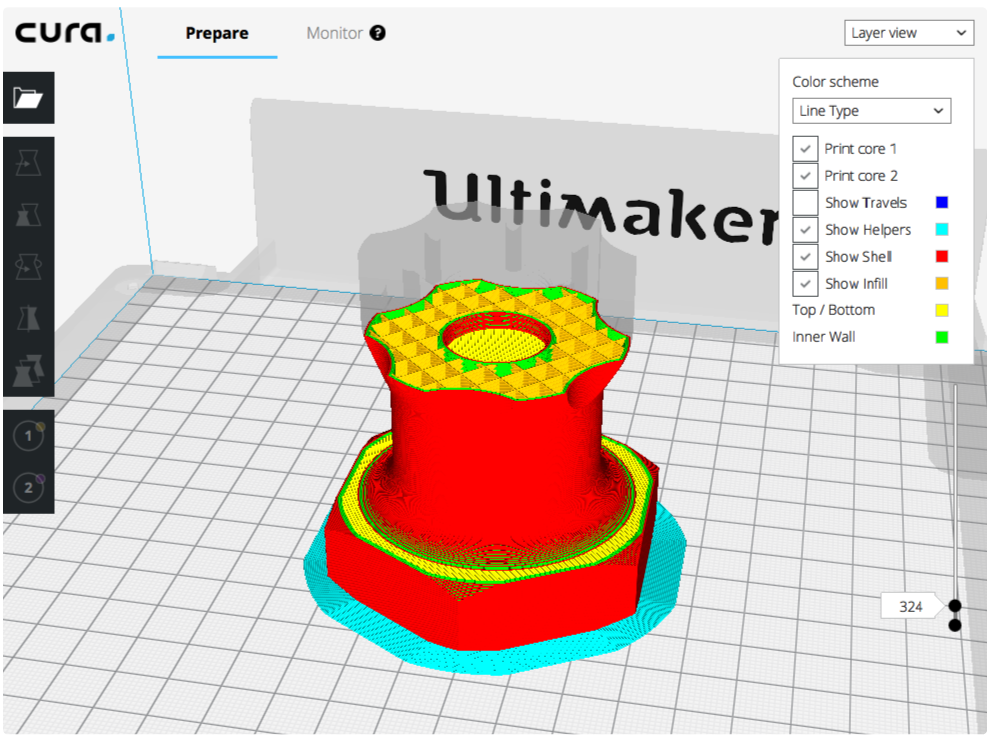Click the upper layer slider handle

pos(955,606)
